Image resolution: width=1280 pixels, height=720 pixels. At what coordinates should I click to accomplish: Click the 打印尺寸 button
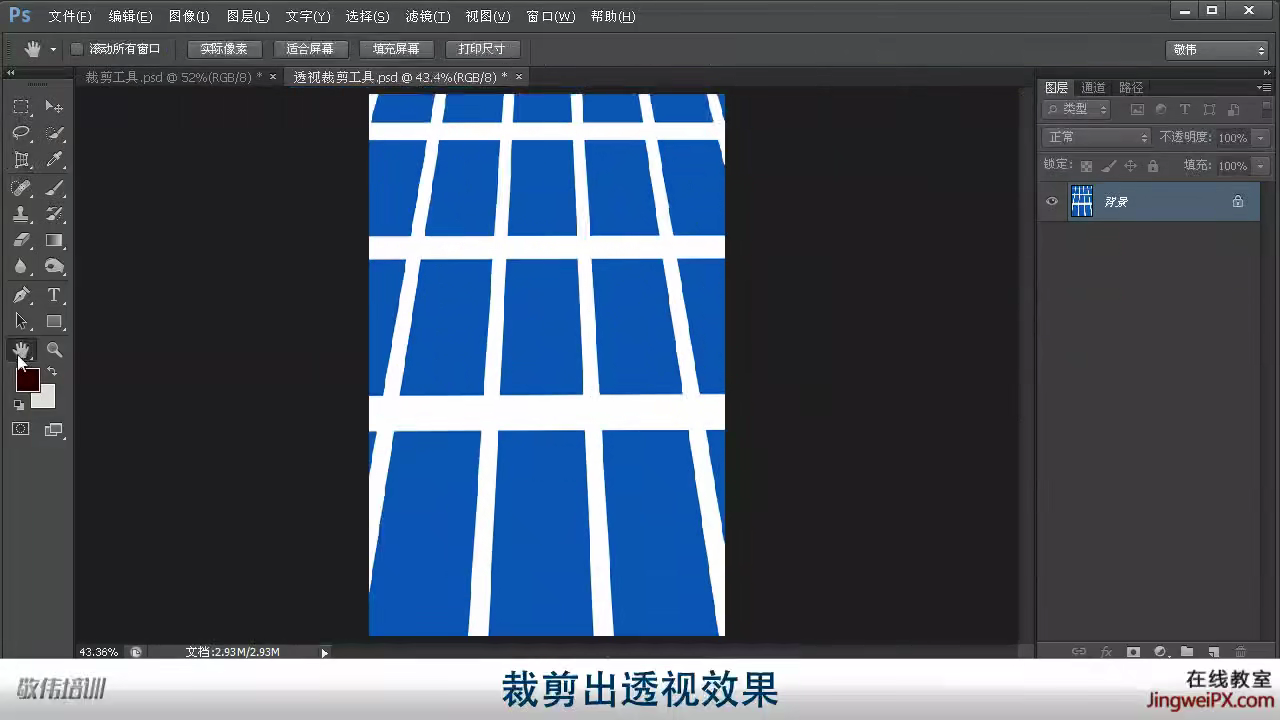point(482,49)
